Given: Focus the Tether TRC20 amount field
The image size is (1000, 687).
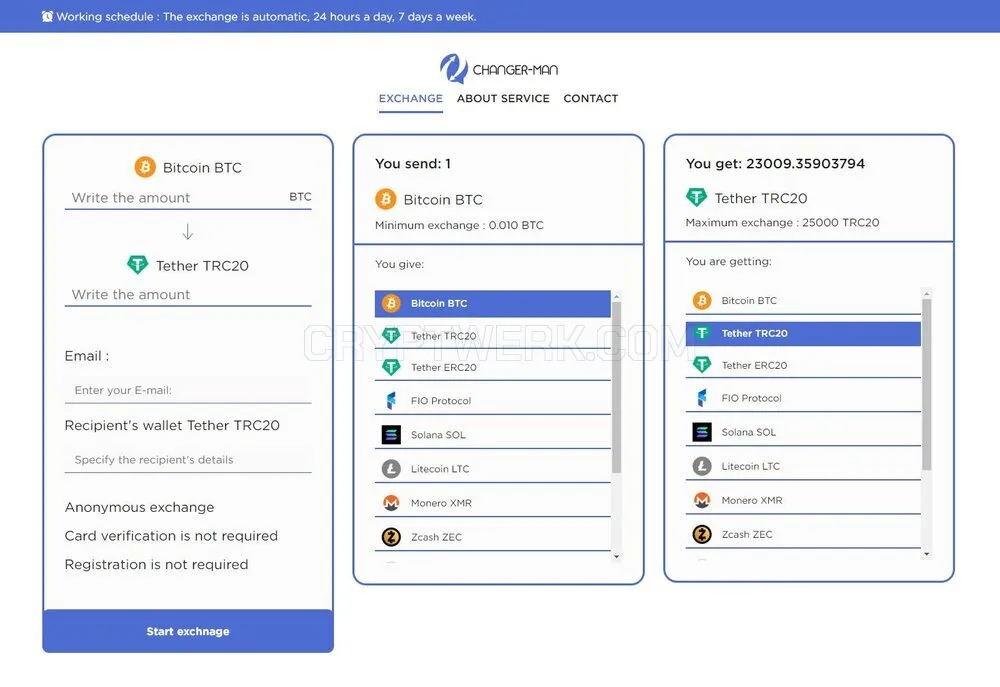Looking at the screenshot, I should (x=188, y=295).
